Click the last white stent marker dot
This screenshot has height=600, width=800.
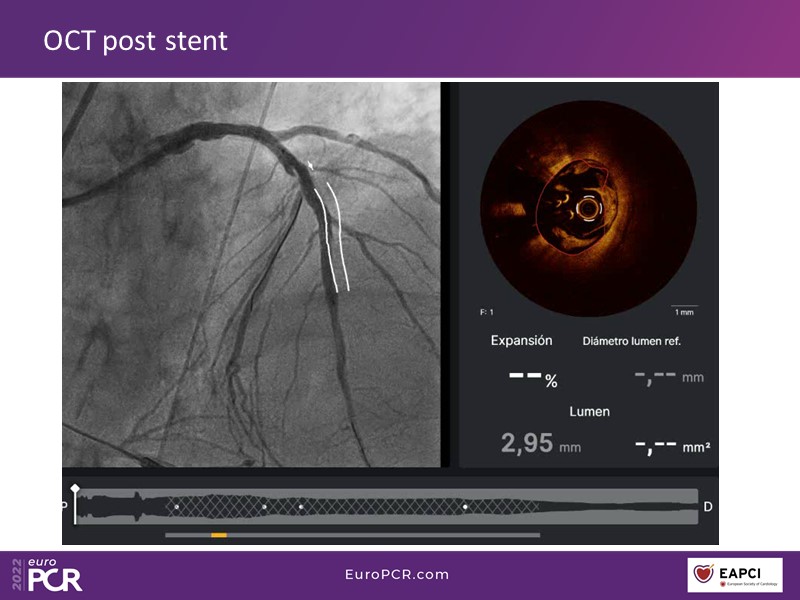pos(465,507)
